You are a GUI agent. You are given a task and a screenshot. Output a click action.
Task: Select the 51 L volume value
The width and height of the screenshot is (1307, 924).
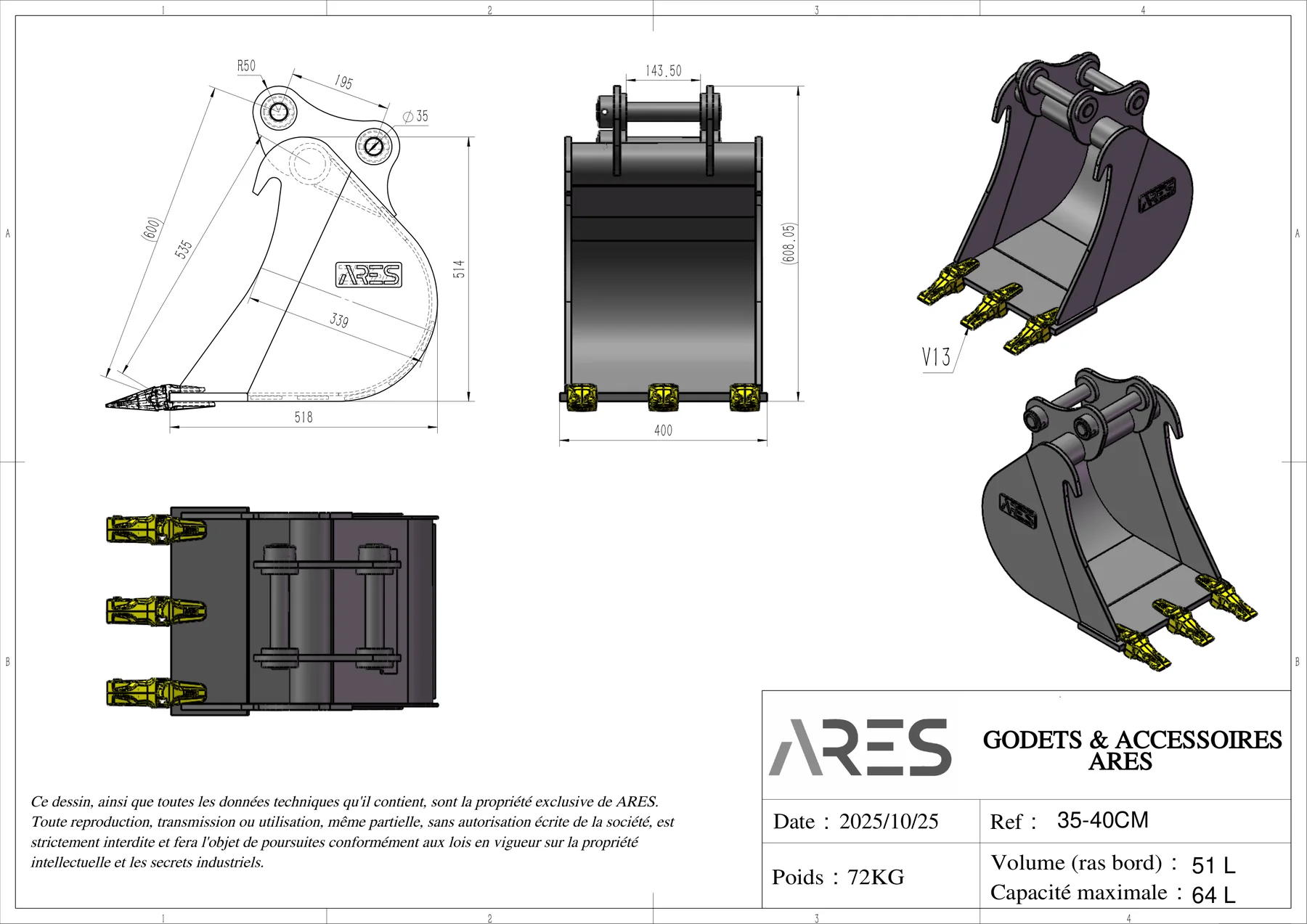[x=1213, y=865]
